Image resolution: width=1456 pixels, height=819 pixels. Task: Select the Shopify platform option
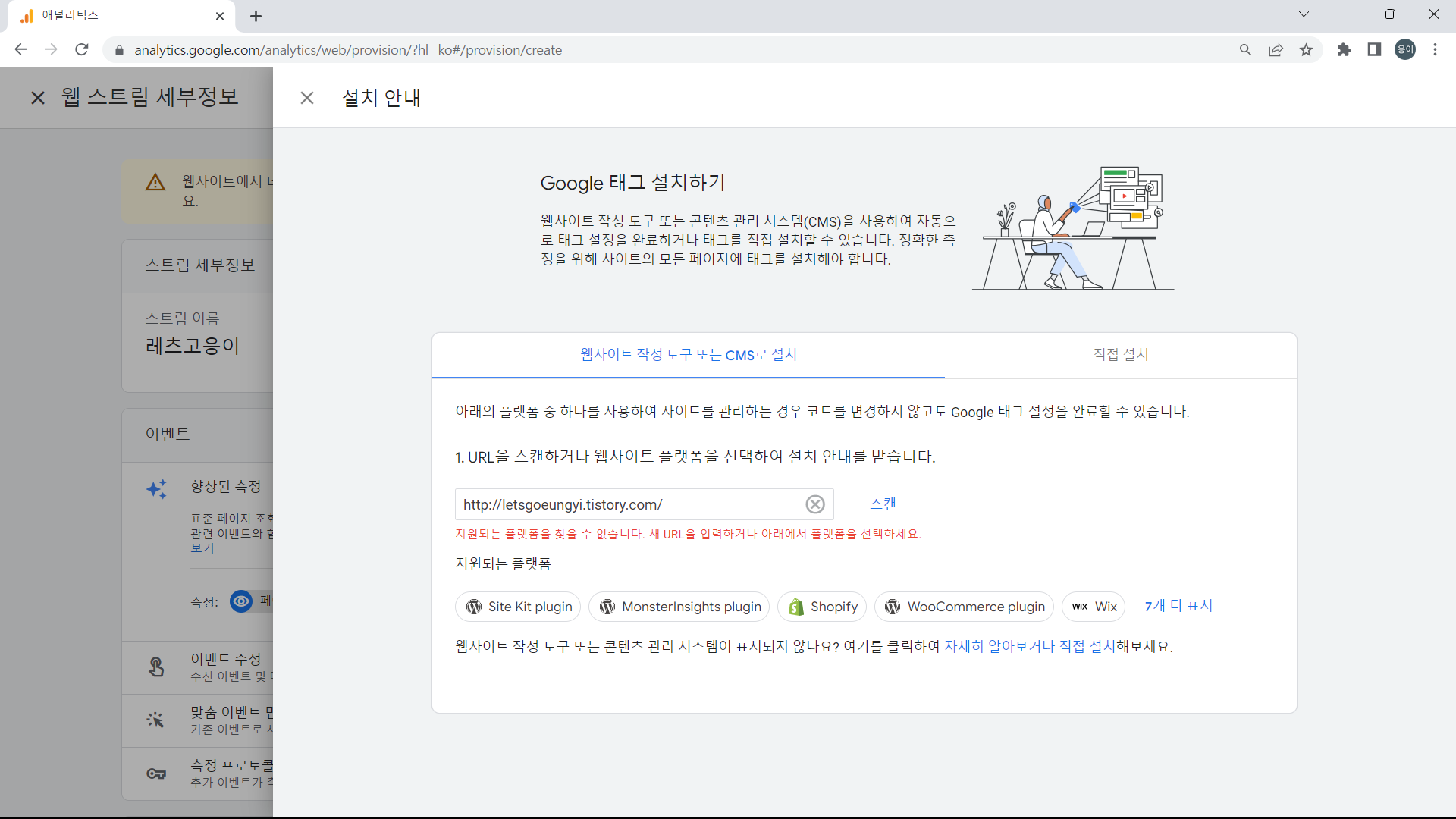click(x=821, y=606)
